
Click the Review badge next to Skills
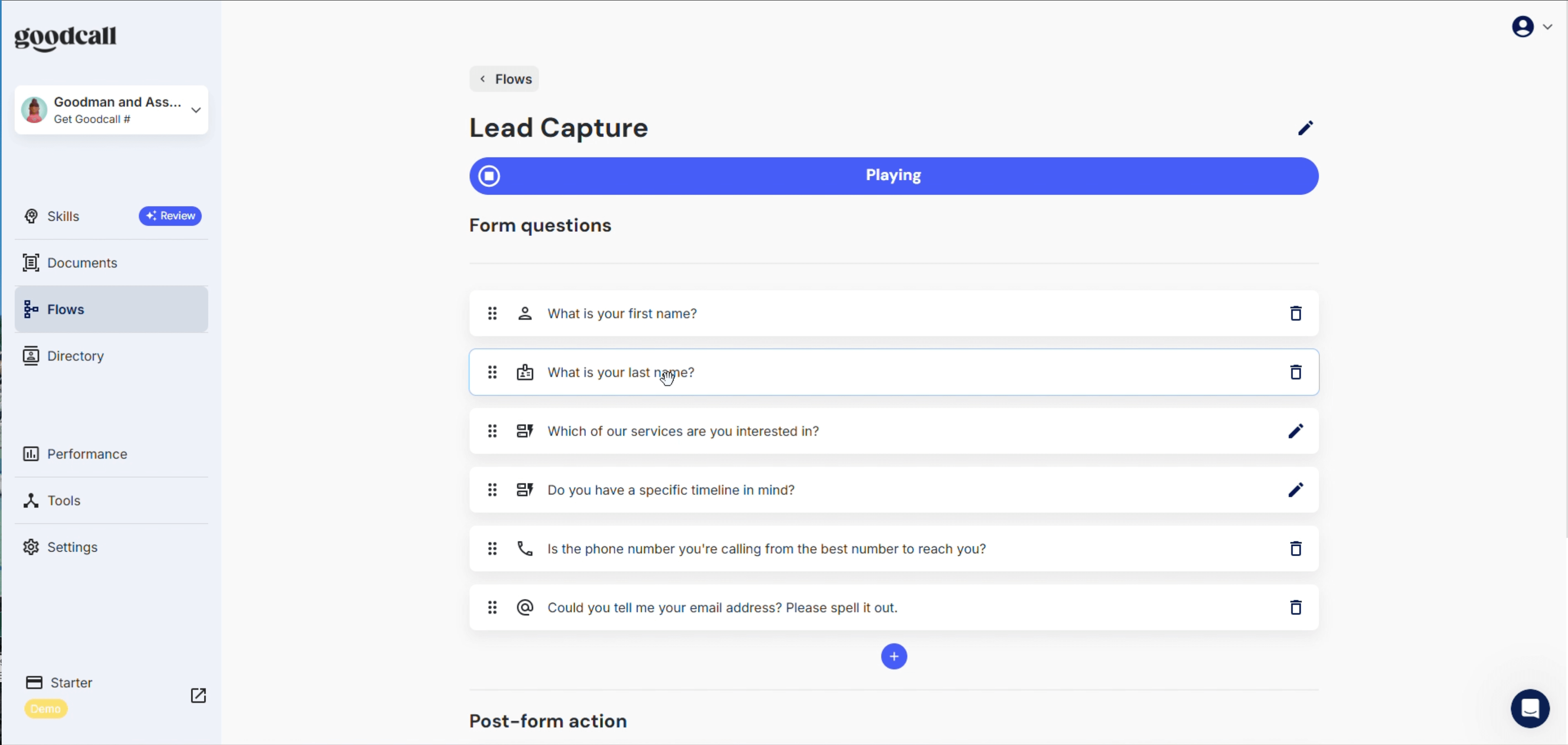pyautogui.click(x=170, y=216)
